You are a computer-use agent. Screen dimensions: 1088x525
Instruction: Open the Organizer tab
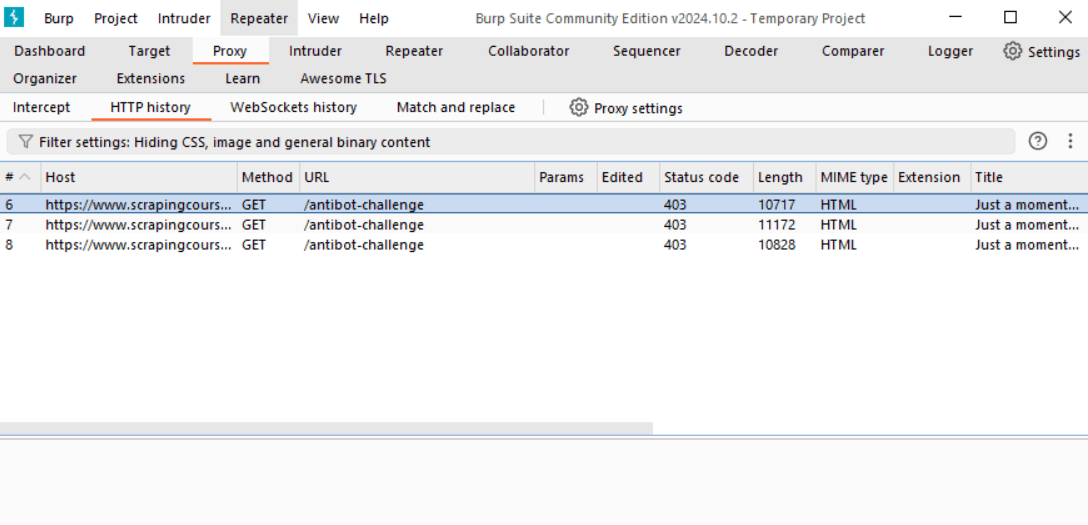click(45, 79)
